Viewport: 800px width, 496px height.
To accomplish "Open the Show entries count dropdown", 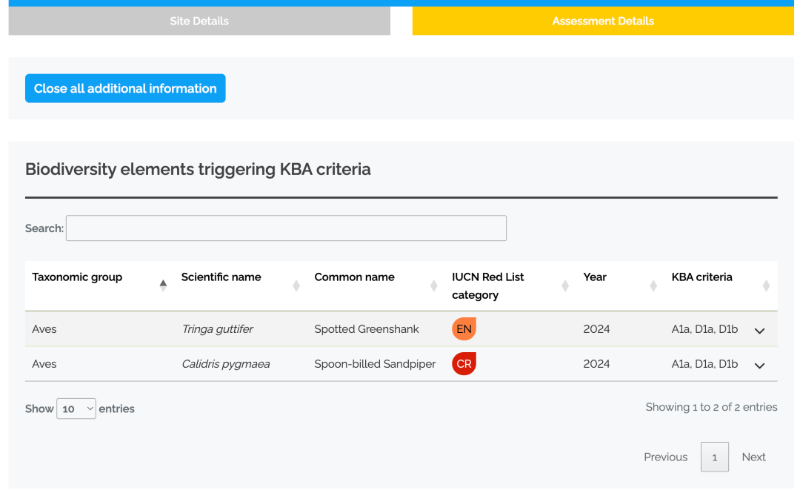I will [76, 409].
